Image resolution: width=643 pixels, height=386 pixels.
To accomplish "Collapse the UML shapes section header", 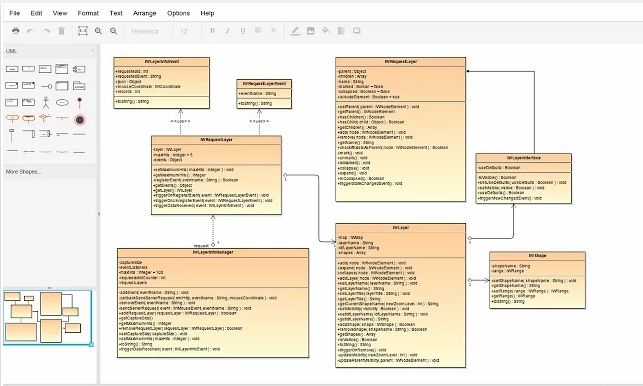I will click(50, 51).
